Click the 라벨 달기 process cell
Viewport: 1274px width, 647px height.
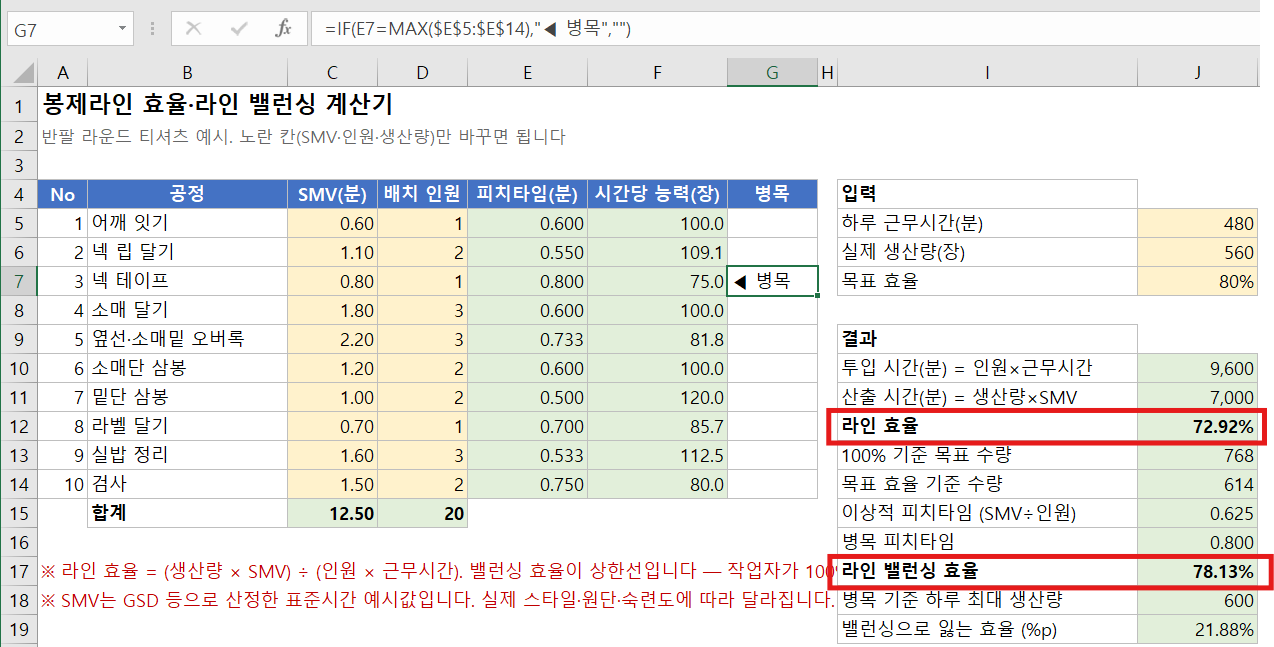pyautogui.click(x=188, y=426)
